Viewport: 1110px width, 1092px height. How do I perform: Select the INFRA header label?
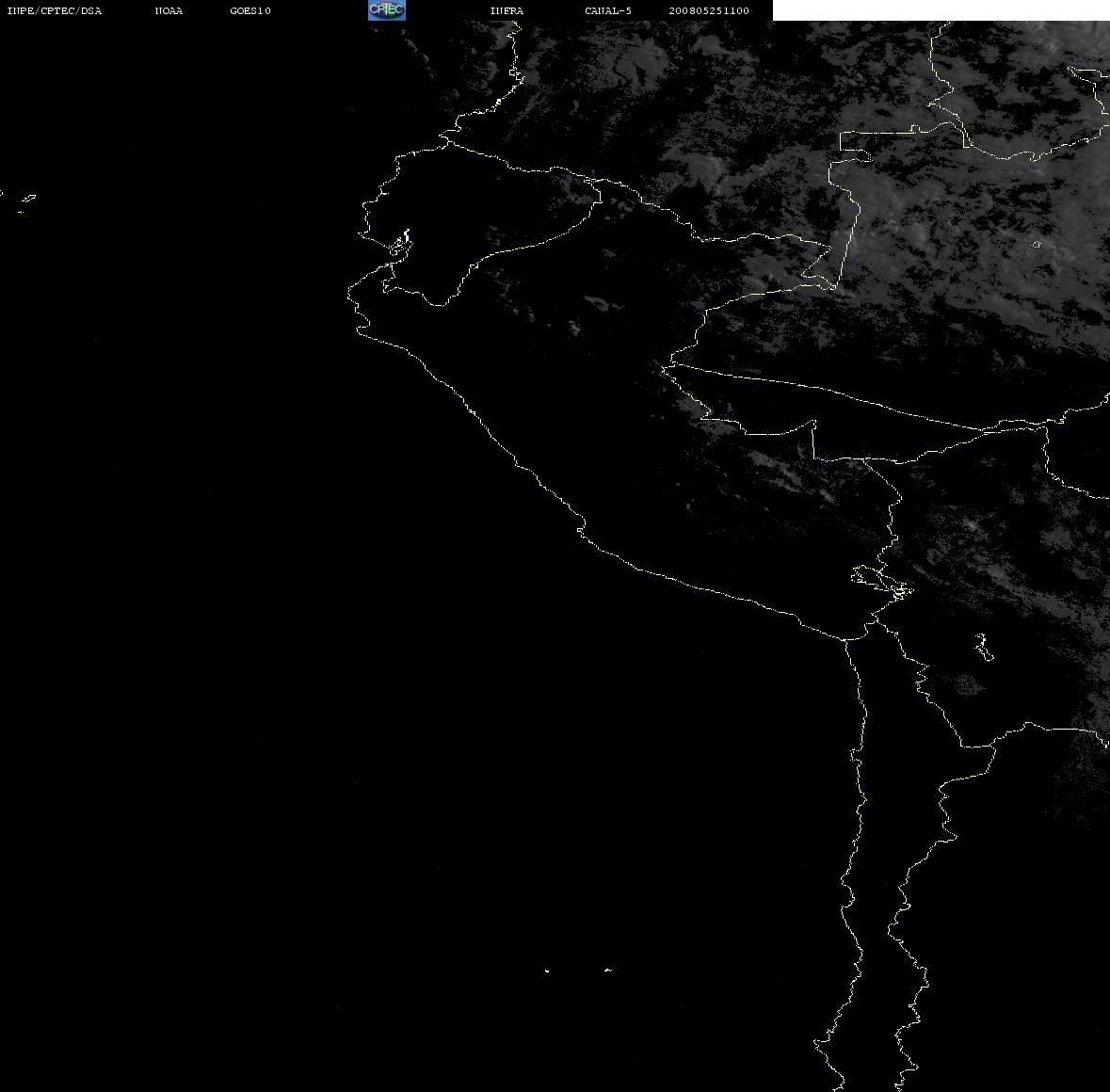pos(507,10)
